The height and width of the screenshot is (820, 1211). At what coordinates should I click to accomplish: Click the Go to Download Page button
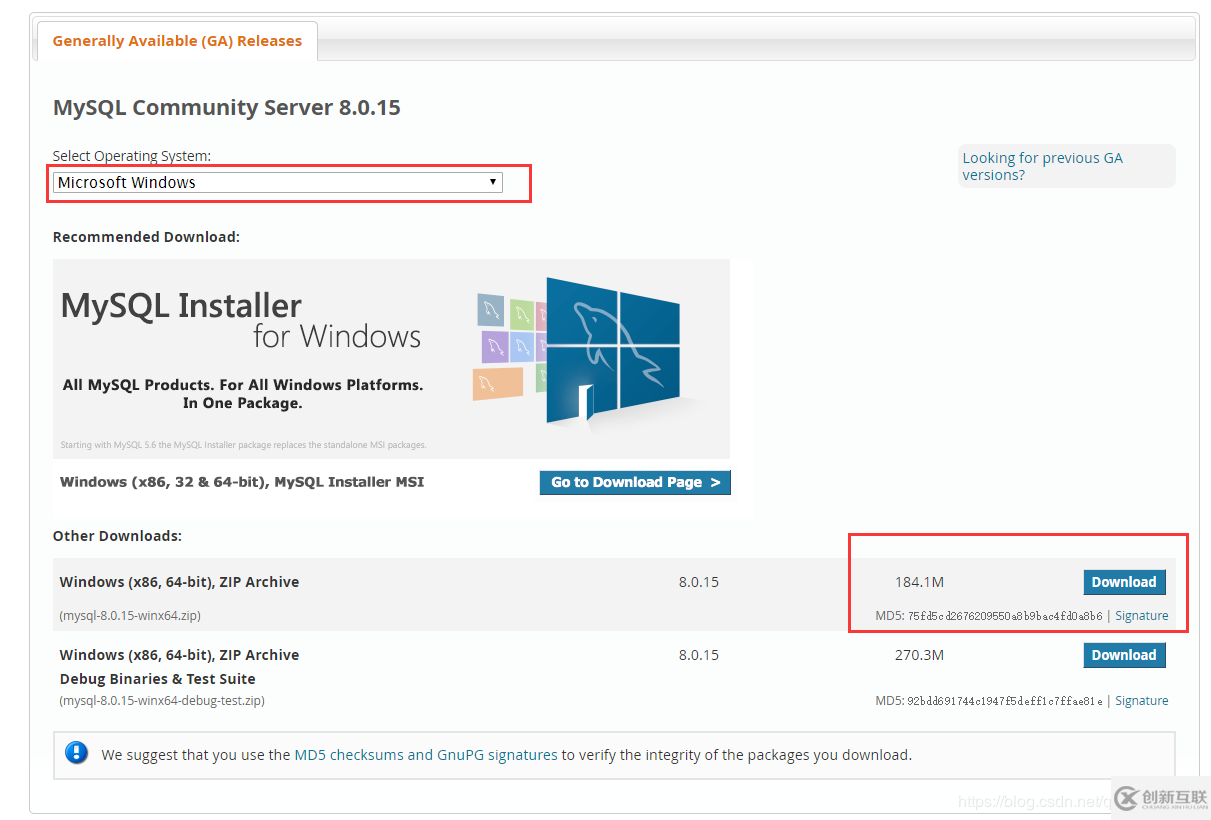tap(635, 482)
